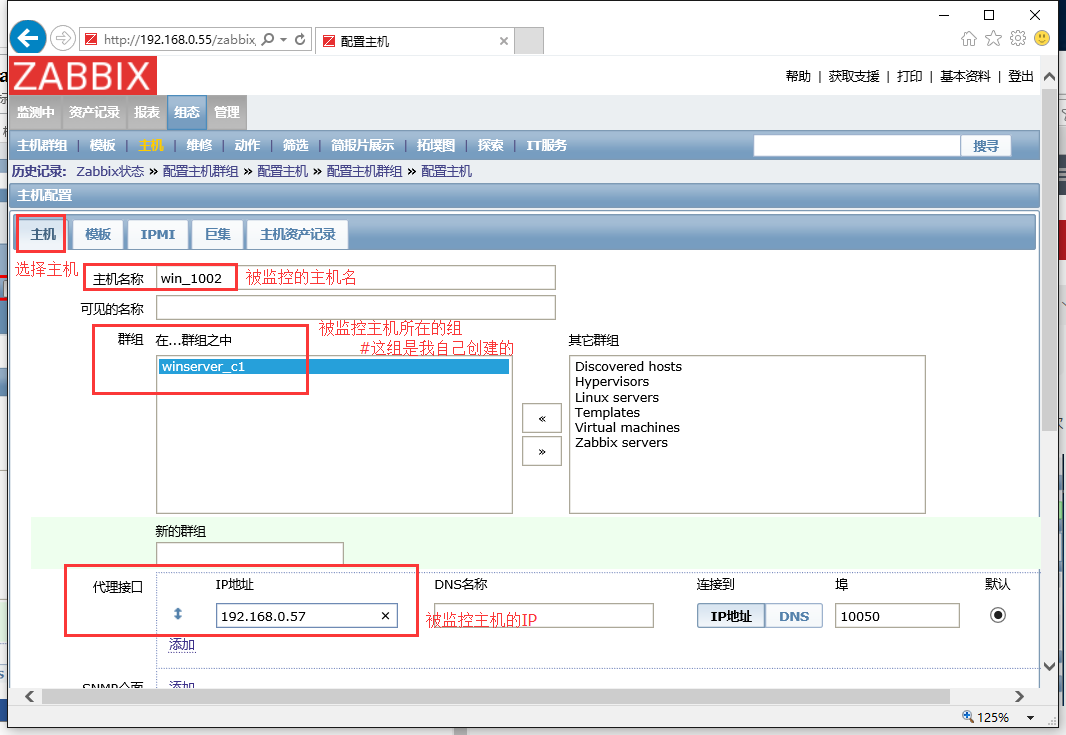Screen dimensions: 1066x735
Task: Open a new blank browser tab
Action: 529,41
